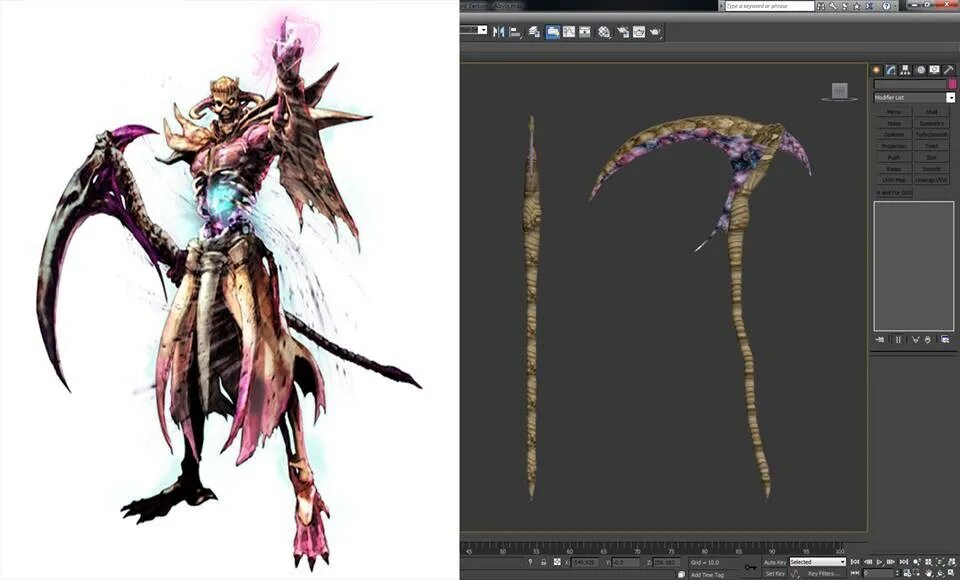Click the Add Time Tag label
This screenshot has height=580, width=960.
coord(707,574)
